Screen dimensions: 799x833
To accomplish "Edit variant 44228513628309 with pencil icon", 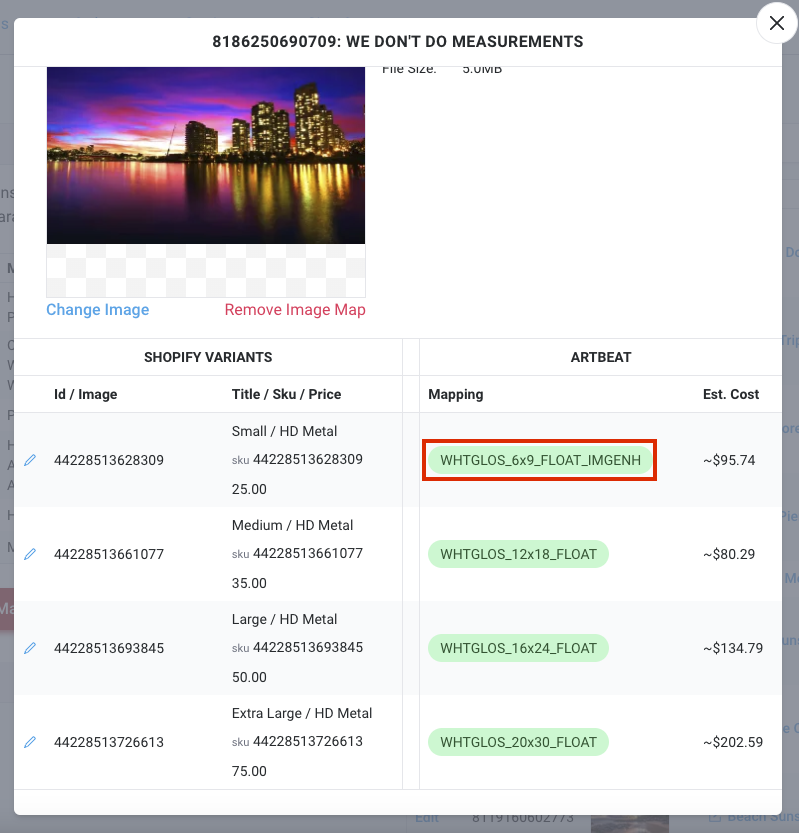I will (x=30, y=460).
